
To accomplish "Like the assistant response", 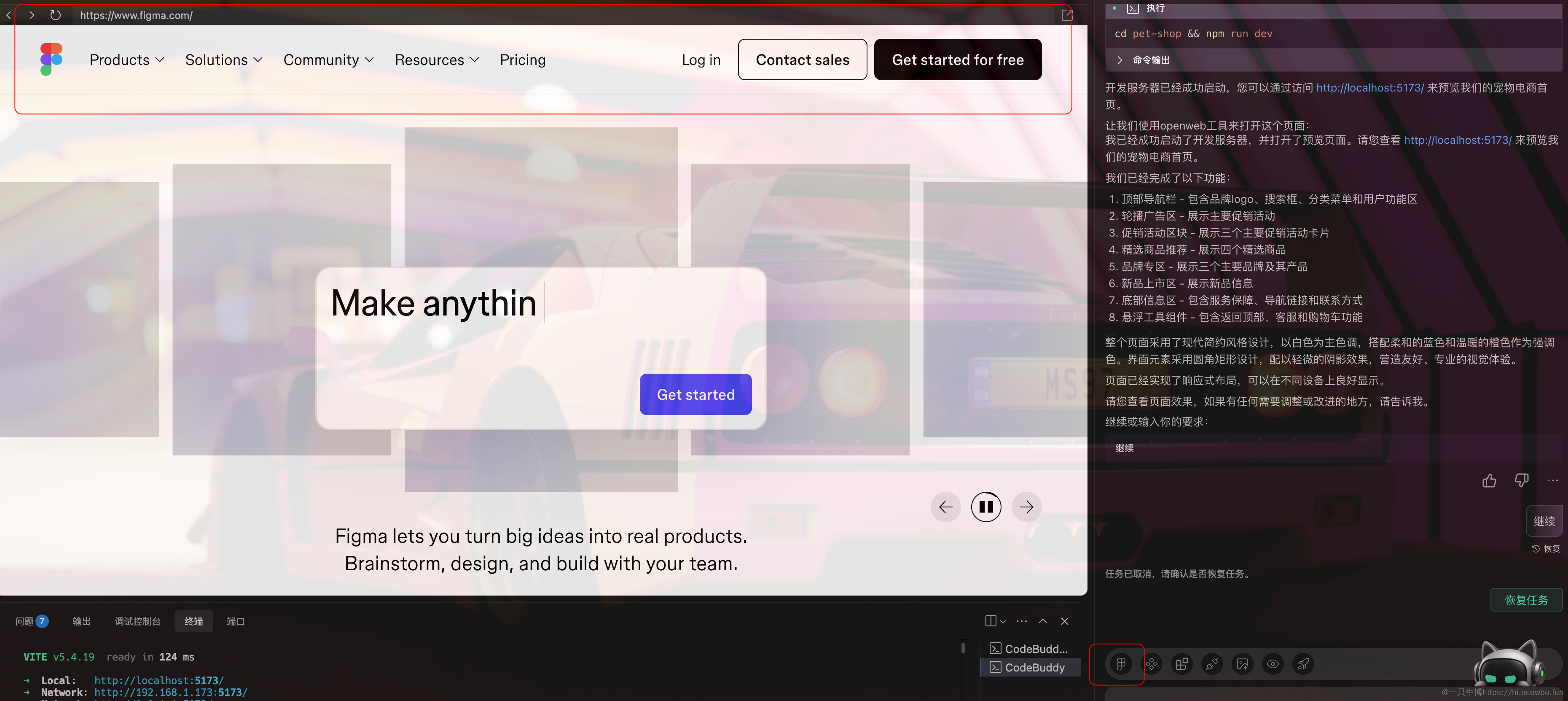I will [1489, 480].
